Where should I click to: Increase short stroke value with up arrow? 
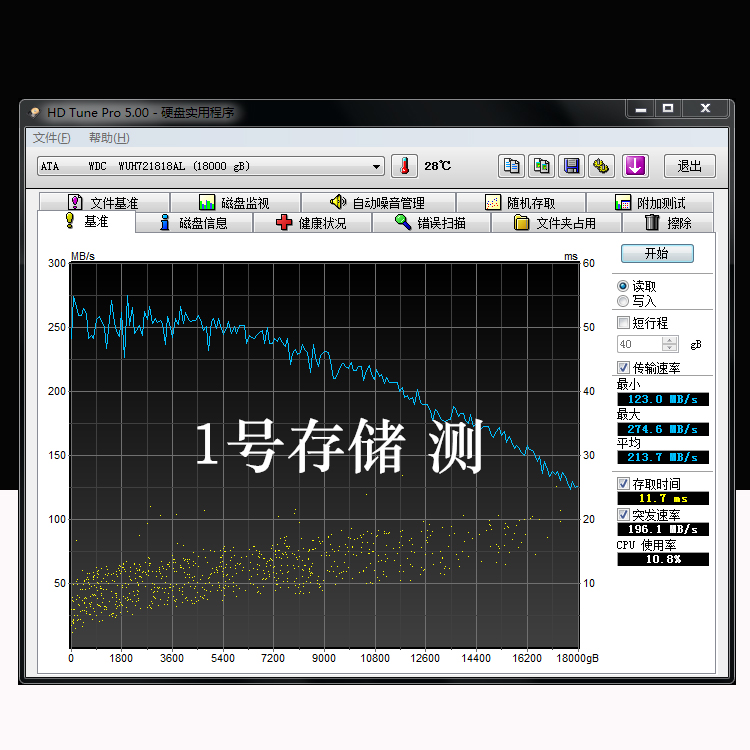(670, 340)
